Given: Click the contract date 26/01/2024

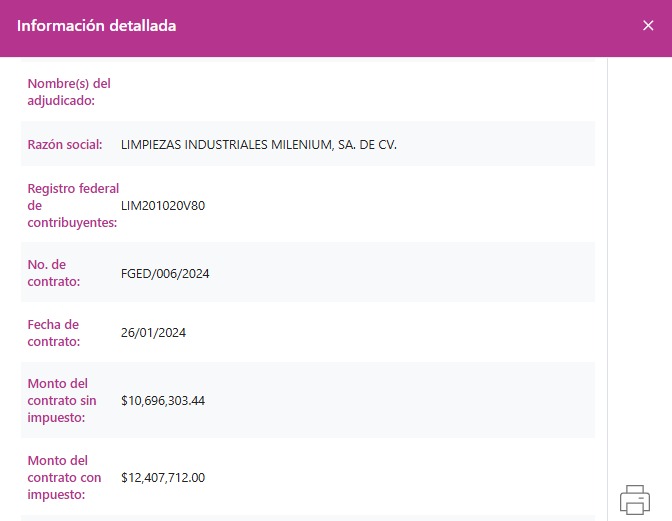Looking at the screenshot, I should click(153, 333).
